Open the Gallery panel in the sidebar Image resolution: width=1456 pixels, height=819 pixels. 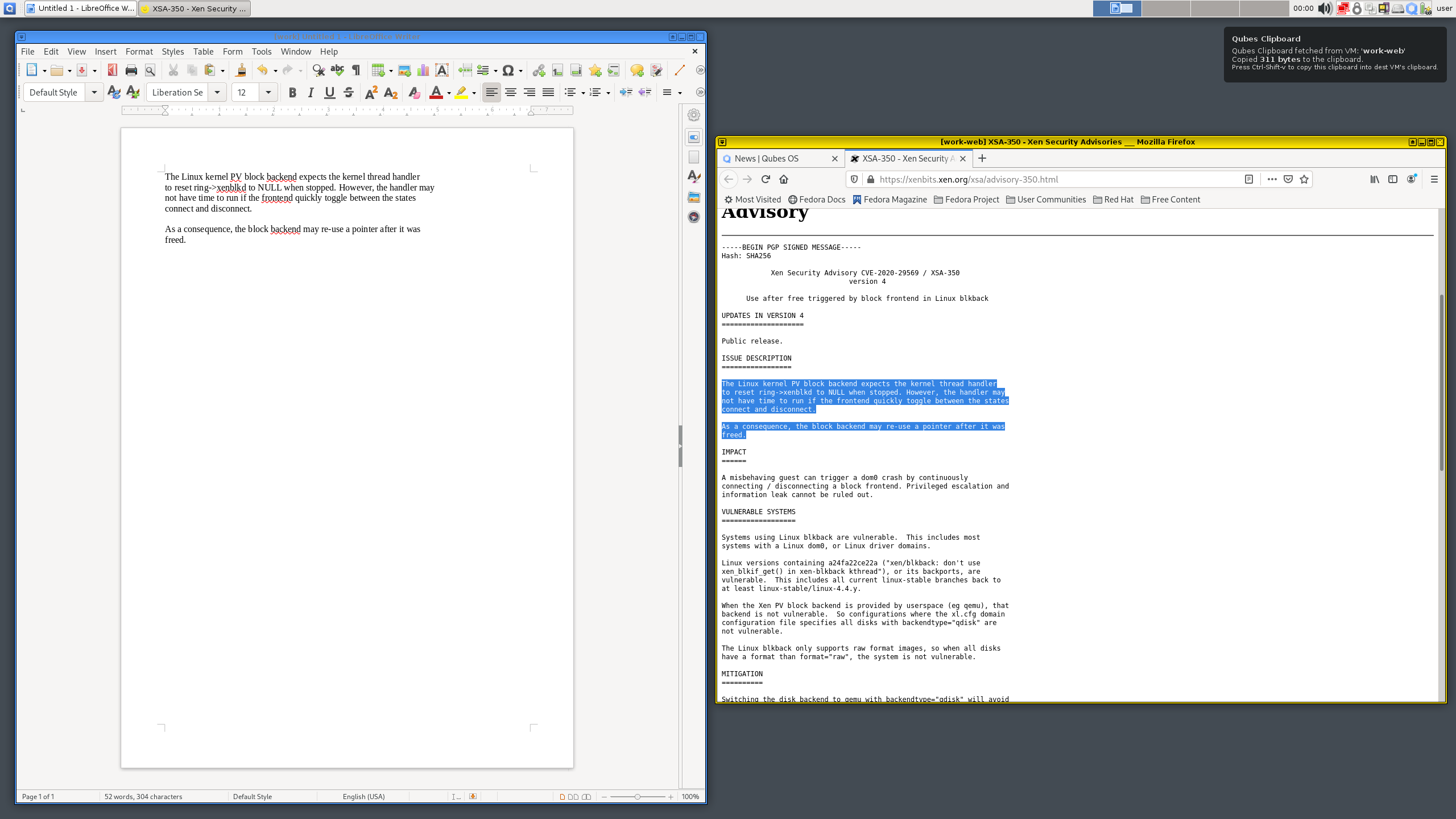click(x=694, y=197)
